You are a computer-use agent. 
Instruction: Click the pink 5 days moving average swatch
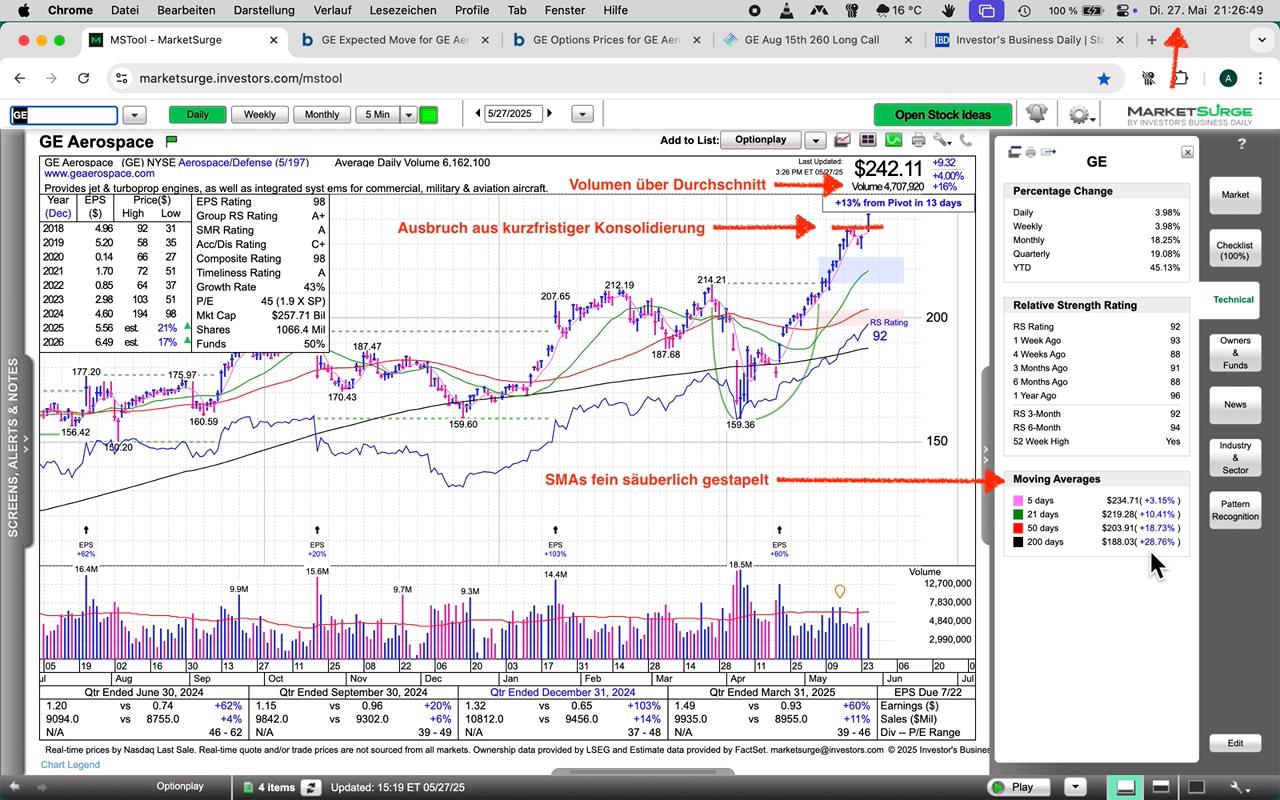[1018, 500]
